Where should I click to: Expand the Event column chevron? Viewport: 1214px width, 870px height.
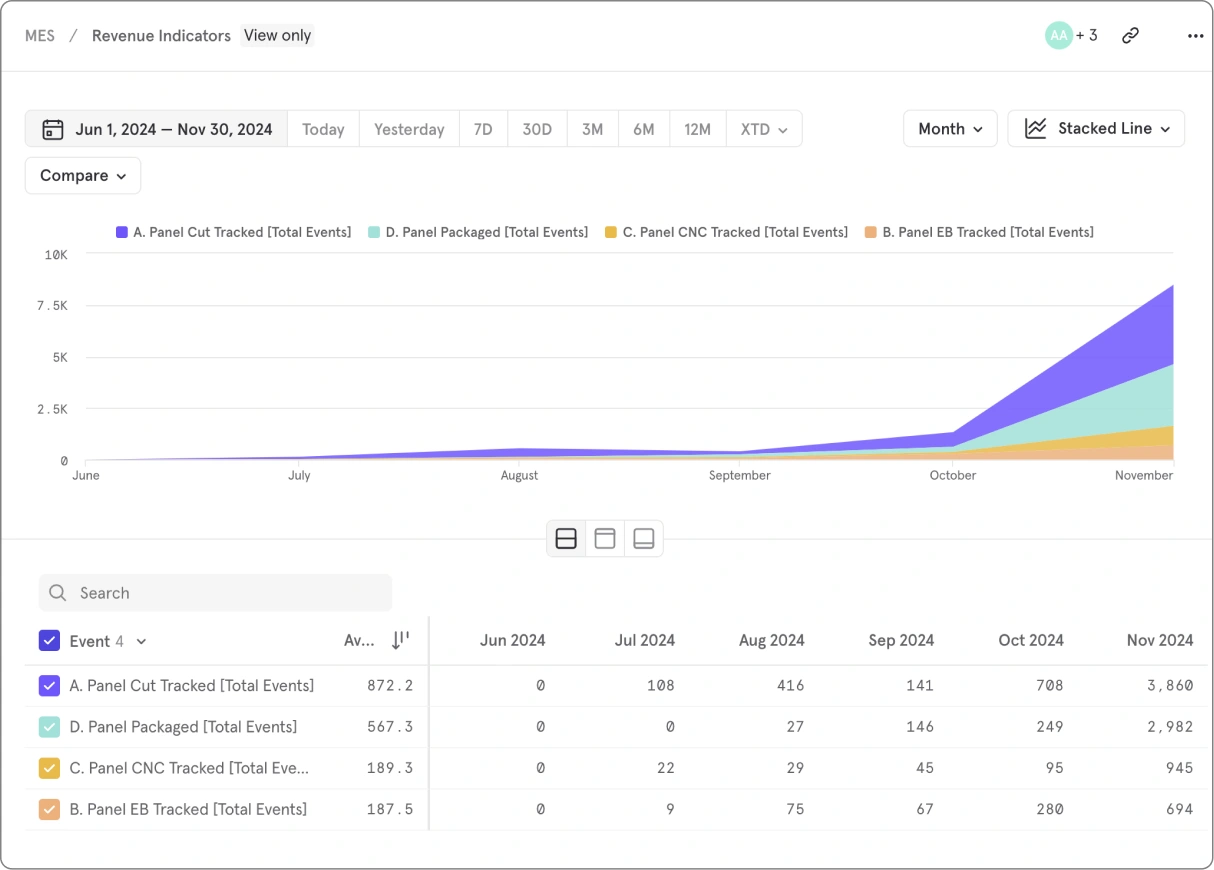tap(141, 642)
